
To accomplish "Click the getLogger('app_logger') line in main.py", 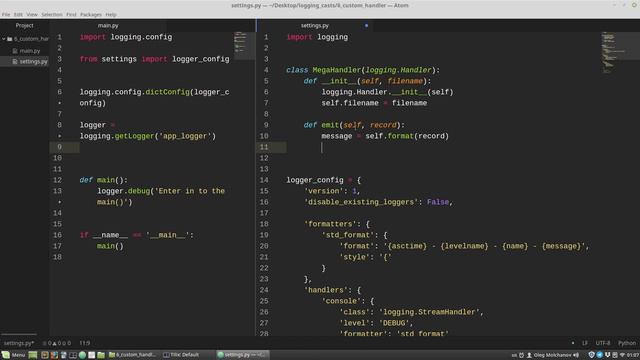I will pos(148,136).
